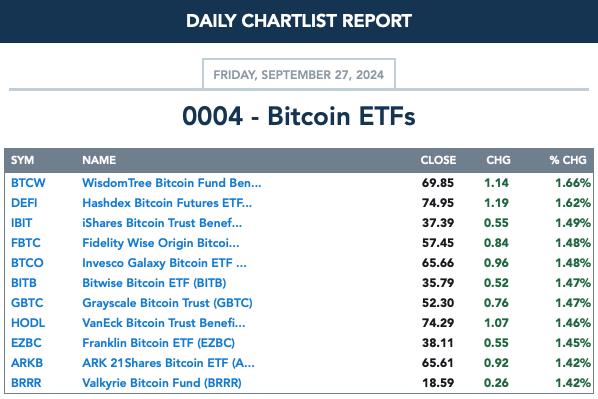Click the SYM column header

[x=22, y=160]
